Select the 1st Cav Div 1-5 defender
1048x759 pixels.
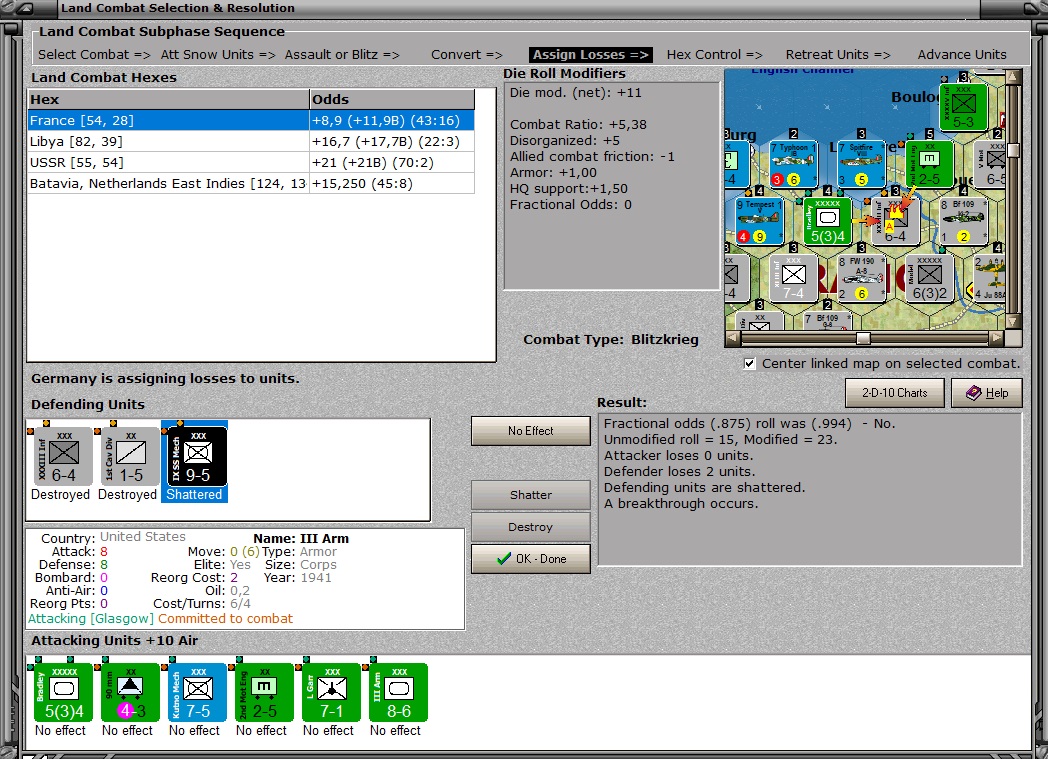pos(128,456)
